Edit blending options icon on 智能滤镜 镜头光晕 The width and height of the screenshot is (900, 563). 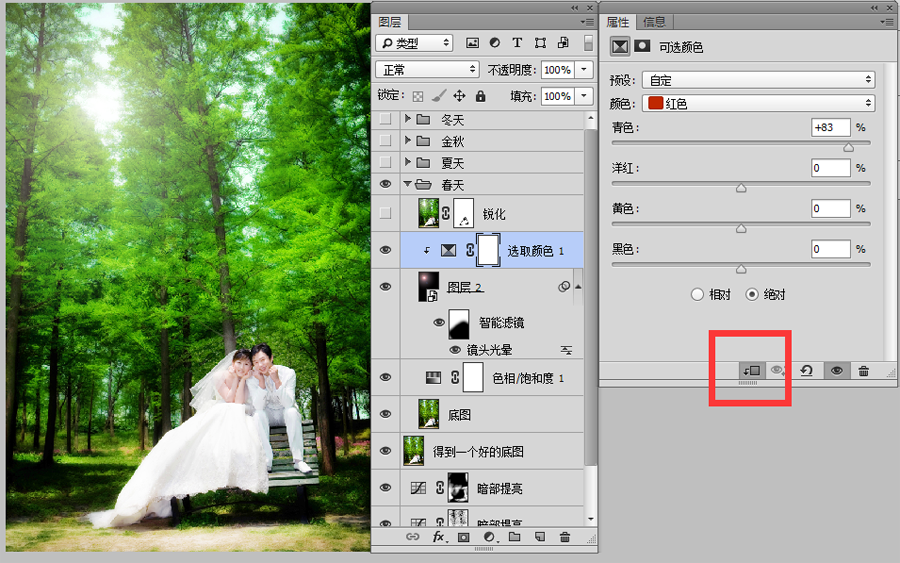(x=566, y=350)
